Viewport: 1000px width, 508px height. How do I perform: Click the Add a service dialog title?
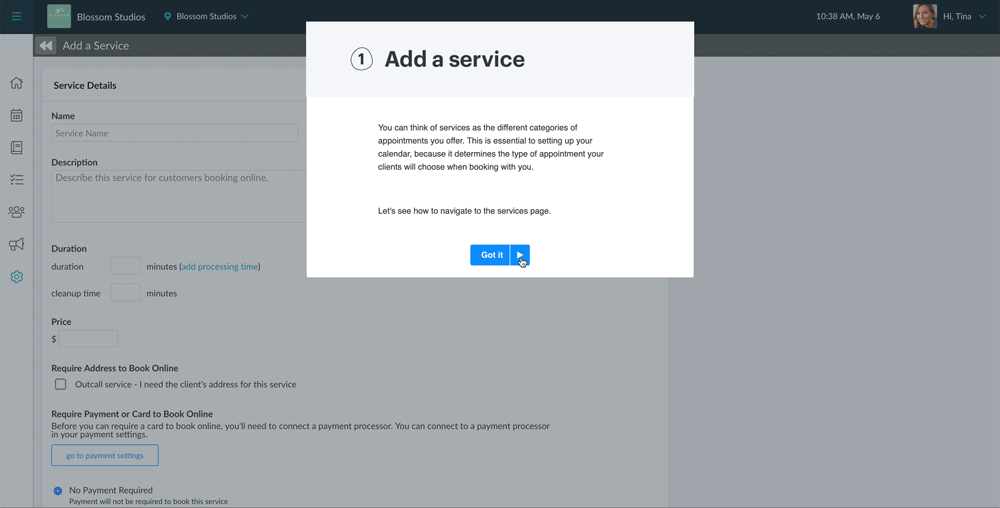coord(454,59)
